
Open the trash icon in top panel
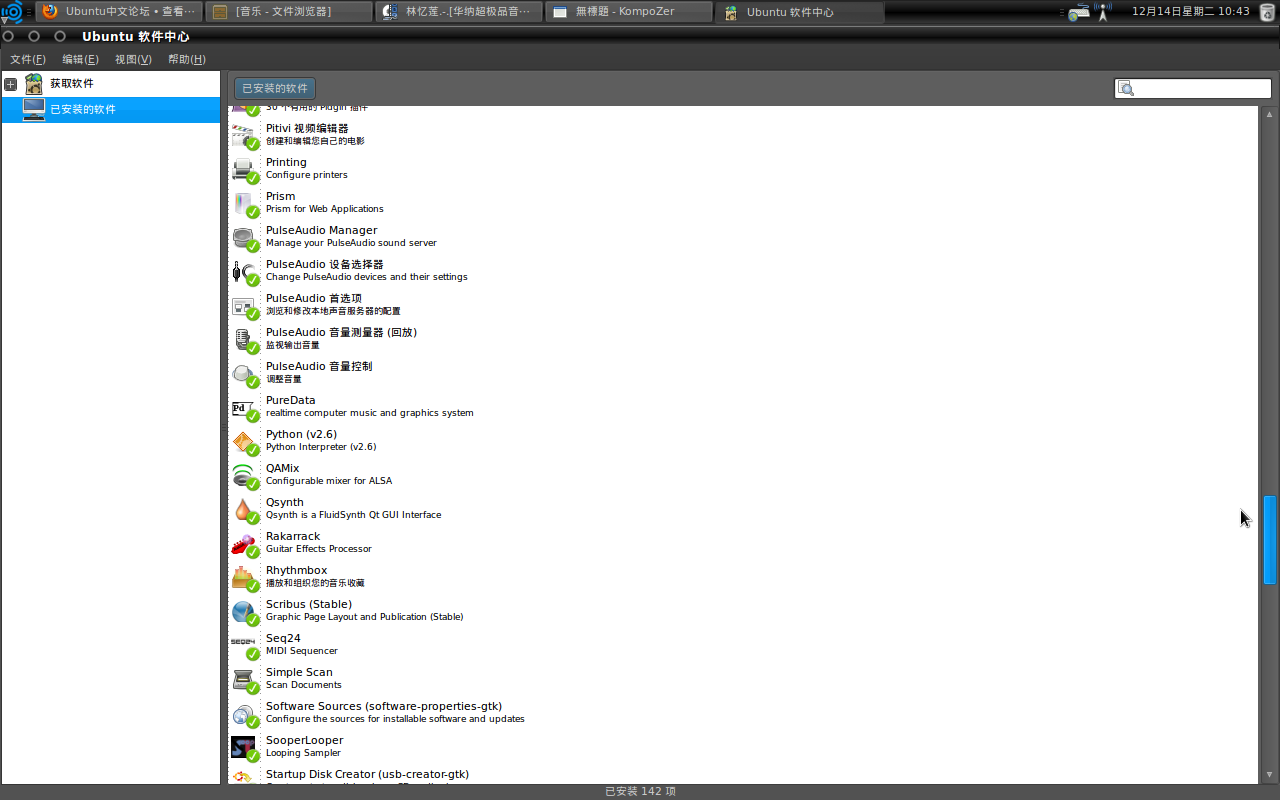1267,12
